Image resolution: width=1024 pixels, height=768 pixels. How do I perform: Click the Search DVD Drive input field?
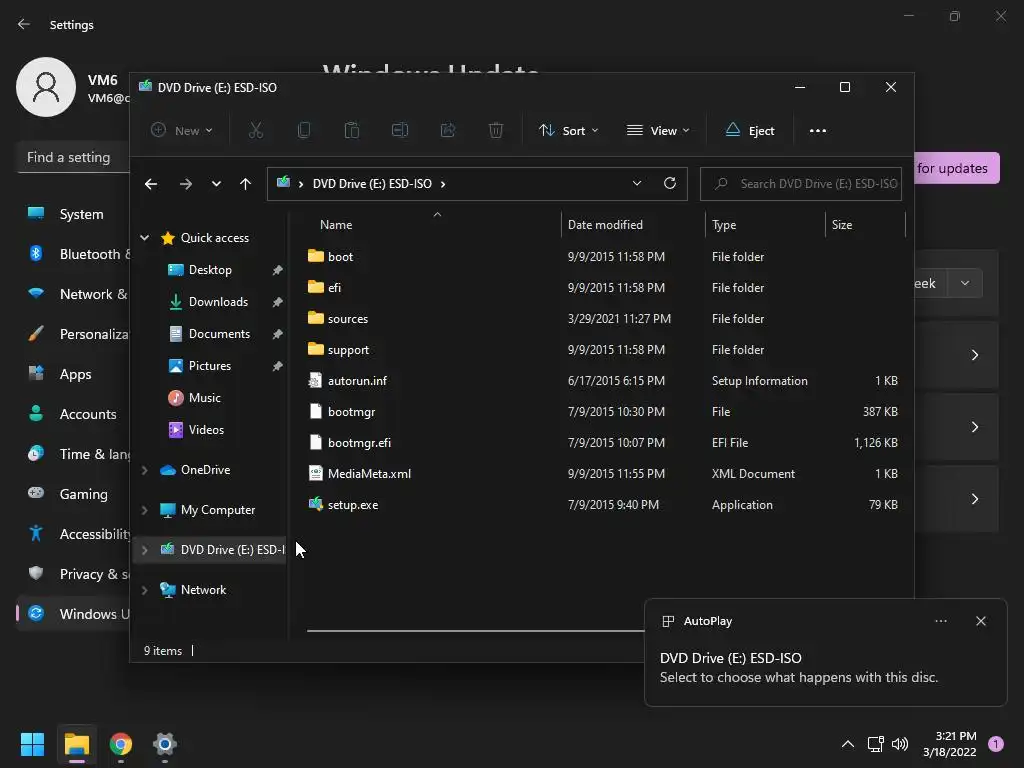click(801, 184)
